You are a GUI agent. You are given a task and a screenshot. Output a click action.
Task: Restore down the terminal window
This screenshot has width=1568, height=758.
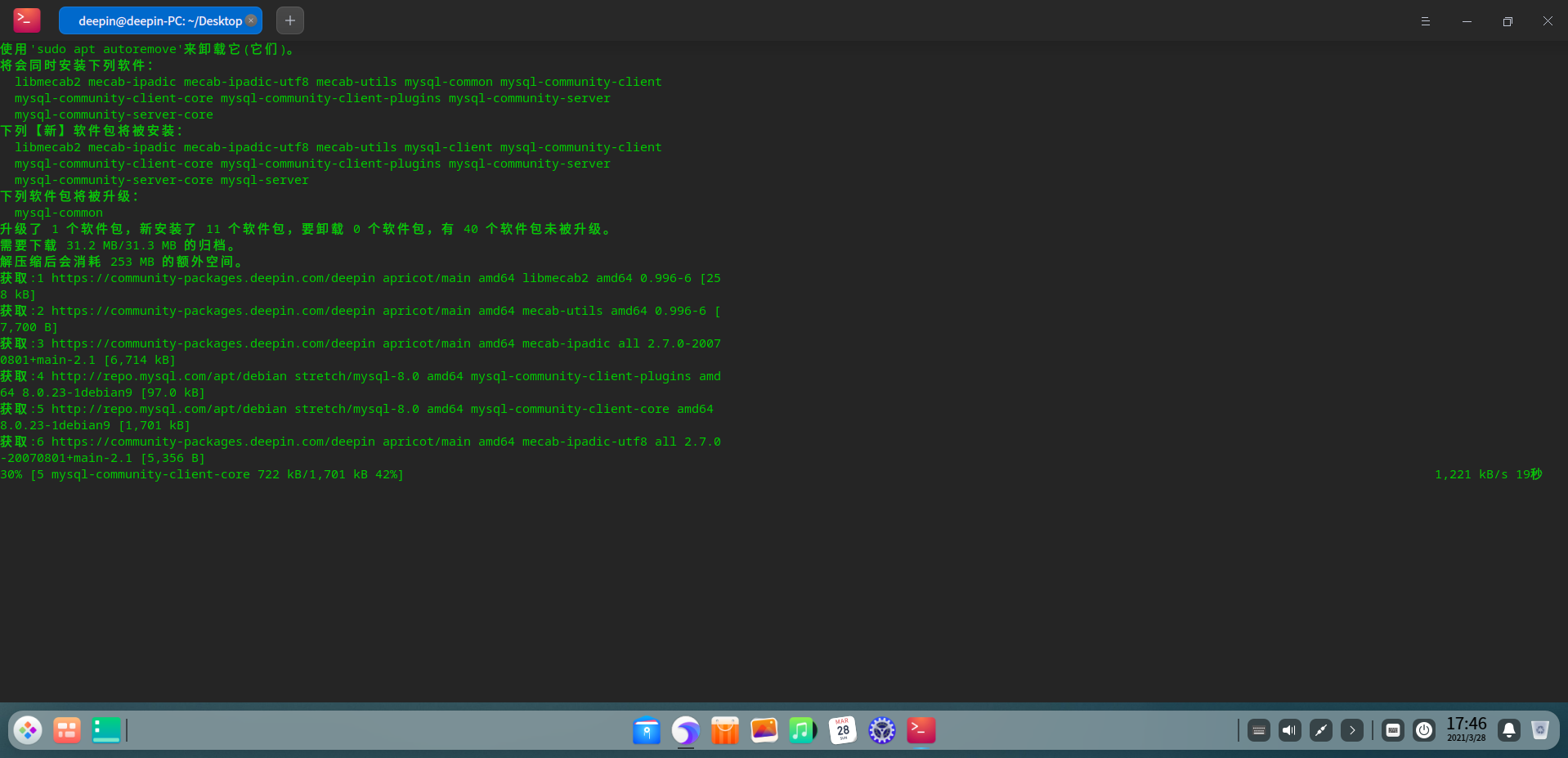coord(1508,21)
